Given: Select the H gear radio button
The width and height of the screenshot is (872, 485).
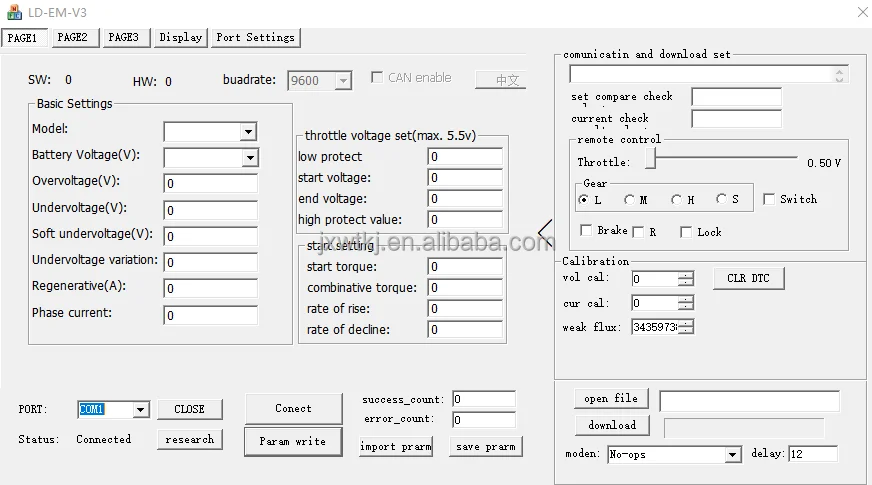Looking at the screenshot, I should [x=676, y=199].
